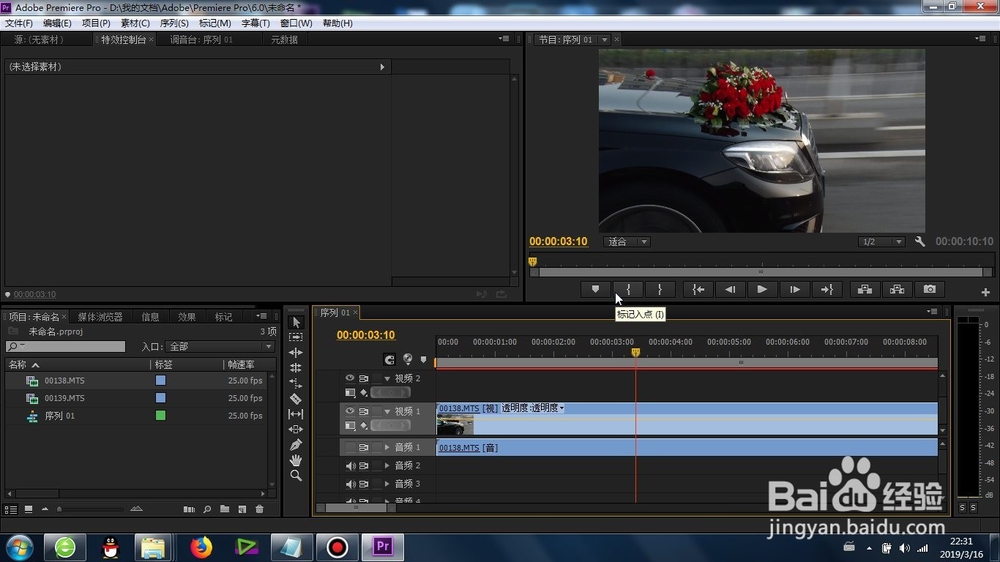This screenshot has width=1000, height=562.
Task: Toggle Video 1 sync lock
Action: coord(364,411)
